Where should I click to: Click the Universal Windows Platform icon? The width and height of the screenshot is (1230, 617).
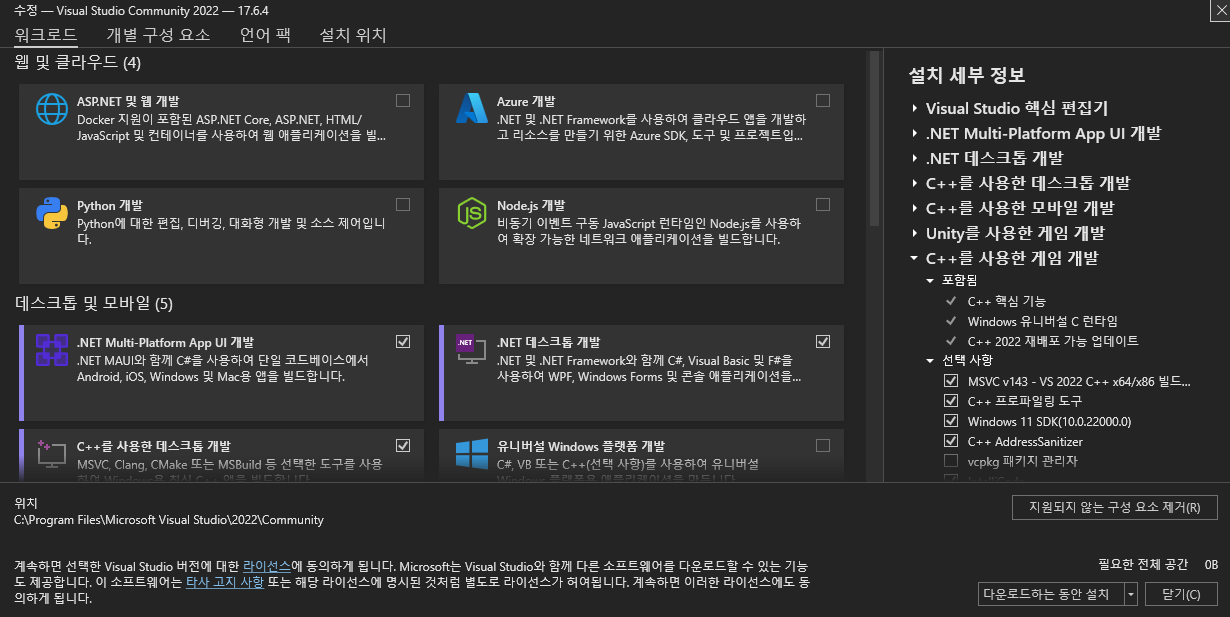tap(471, 453)
